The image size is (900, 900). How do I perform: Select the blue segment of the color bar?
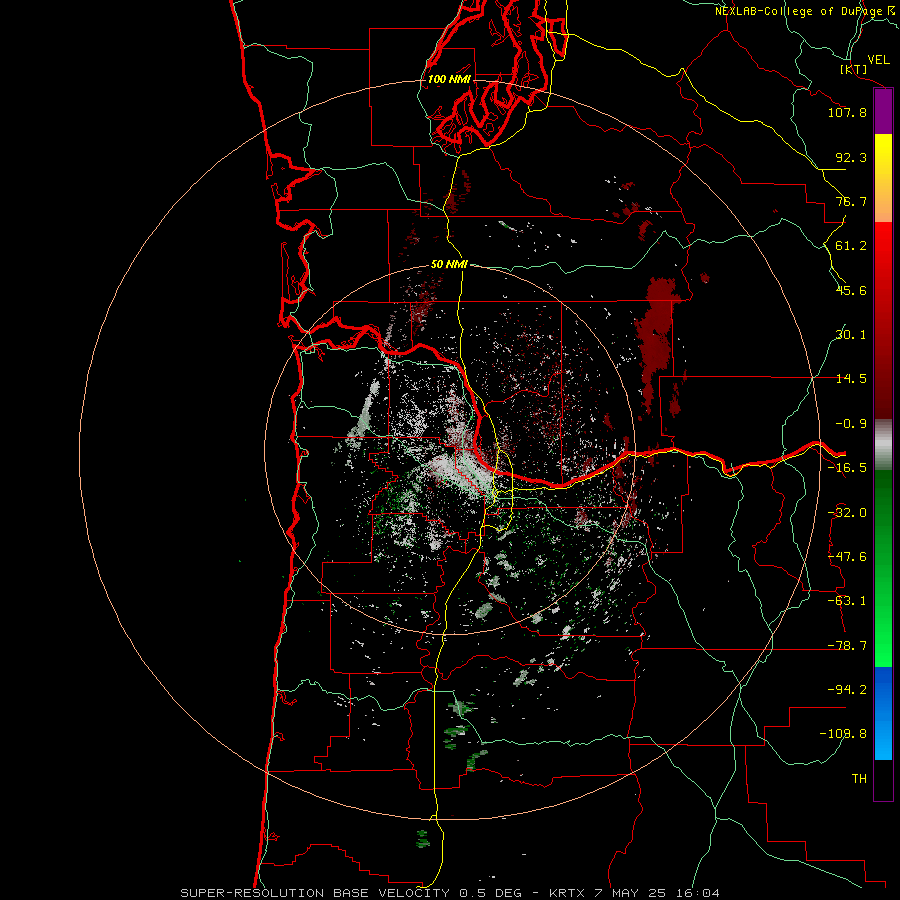tap(883, 713)
